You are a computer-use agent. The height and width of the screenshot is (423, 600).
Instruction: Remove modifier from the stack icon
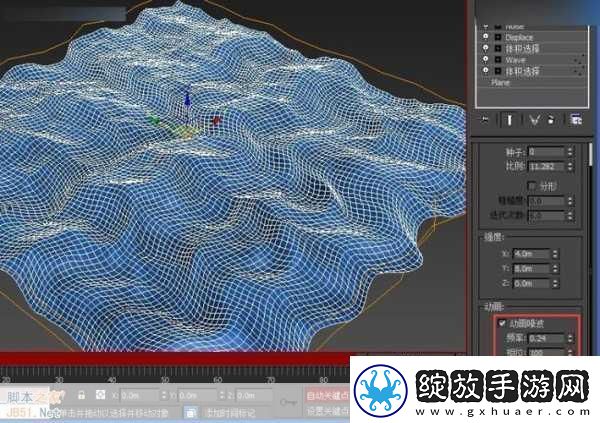(551, 120)
